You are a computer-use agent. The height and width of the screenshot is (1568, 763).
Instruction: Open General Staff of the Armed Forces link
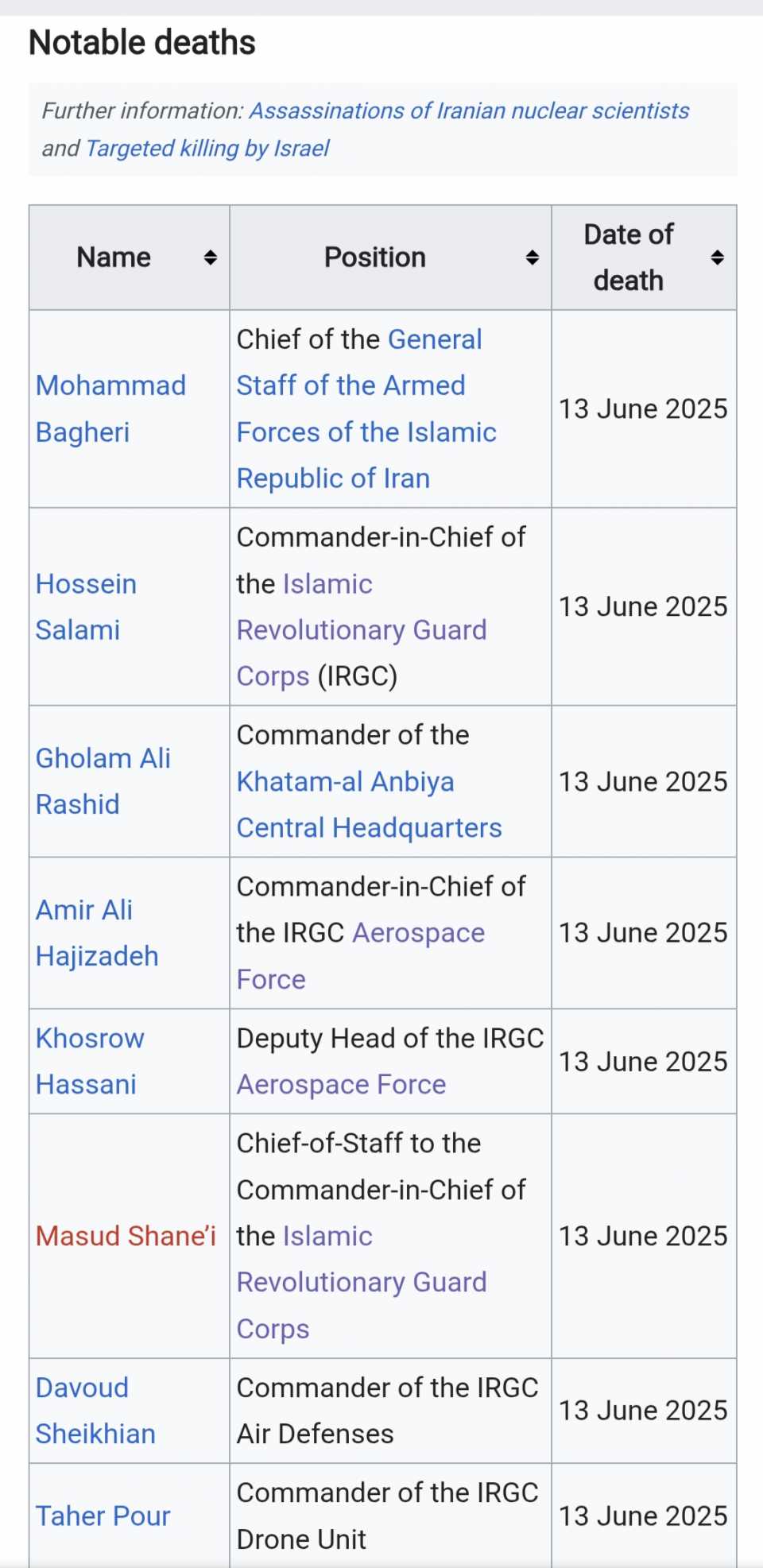coord(366,408)
